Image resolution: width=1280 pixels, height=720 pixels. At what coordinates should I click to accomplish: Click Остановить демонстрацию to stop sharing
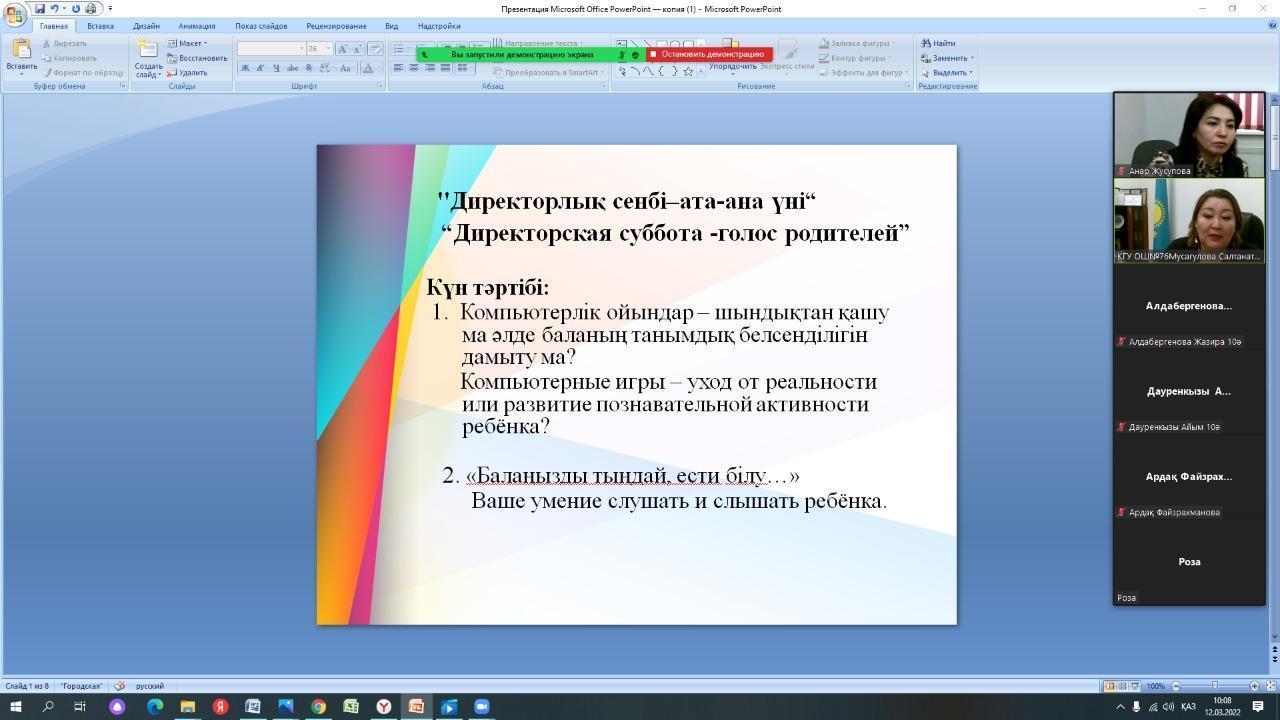coord(709,54)
